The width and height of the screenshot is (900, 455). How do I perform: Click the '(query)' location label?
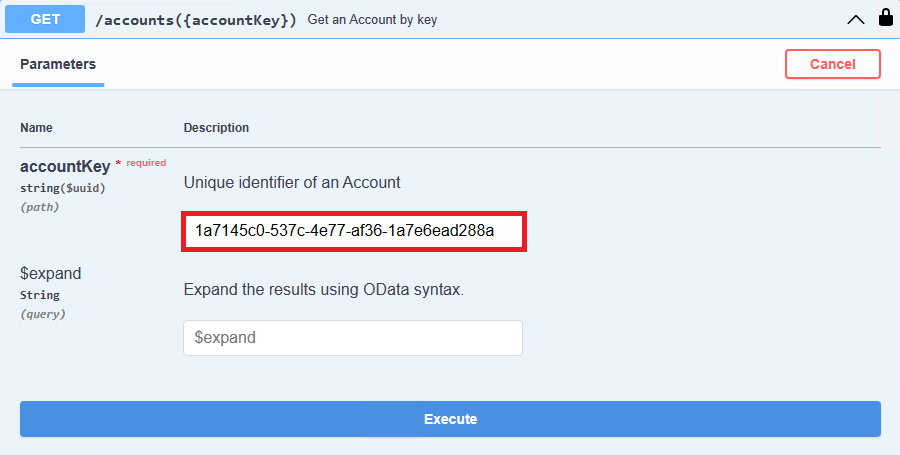[42, 314]
